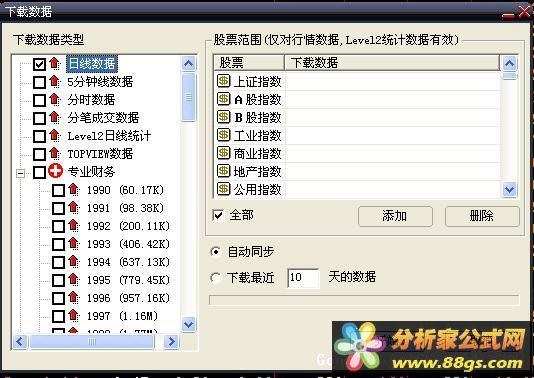Click the dollar icon next to 商业指数
Image resolution: width=534 pixels, height=378 pixels.
coord(223,153)
